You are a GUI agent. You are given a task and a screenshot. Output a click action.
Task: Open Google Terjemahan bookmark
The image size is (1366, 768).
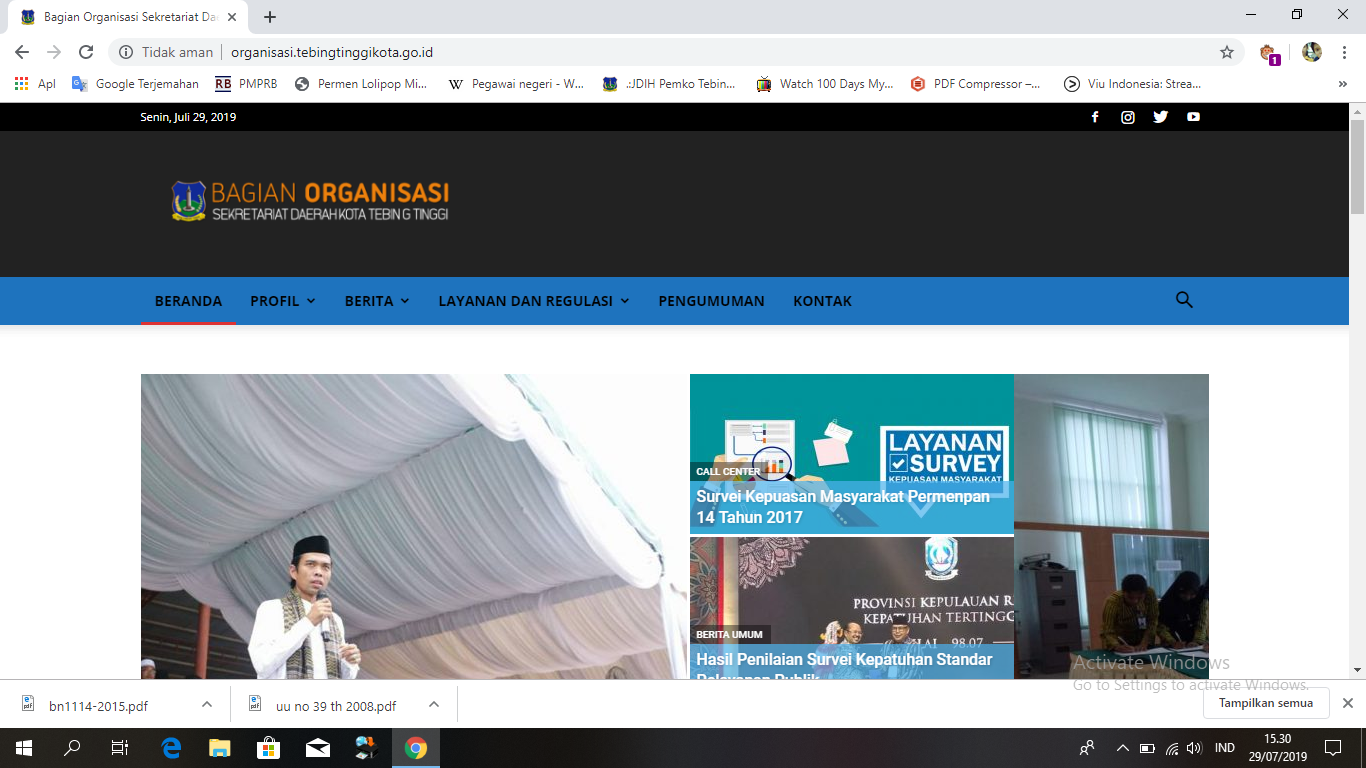(135, 84)
